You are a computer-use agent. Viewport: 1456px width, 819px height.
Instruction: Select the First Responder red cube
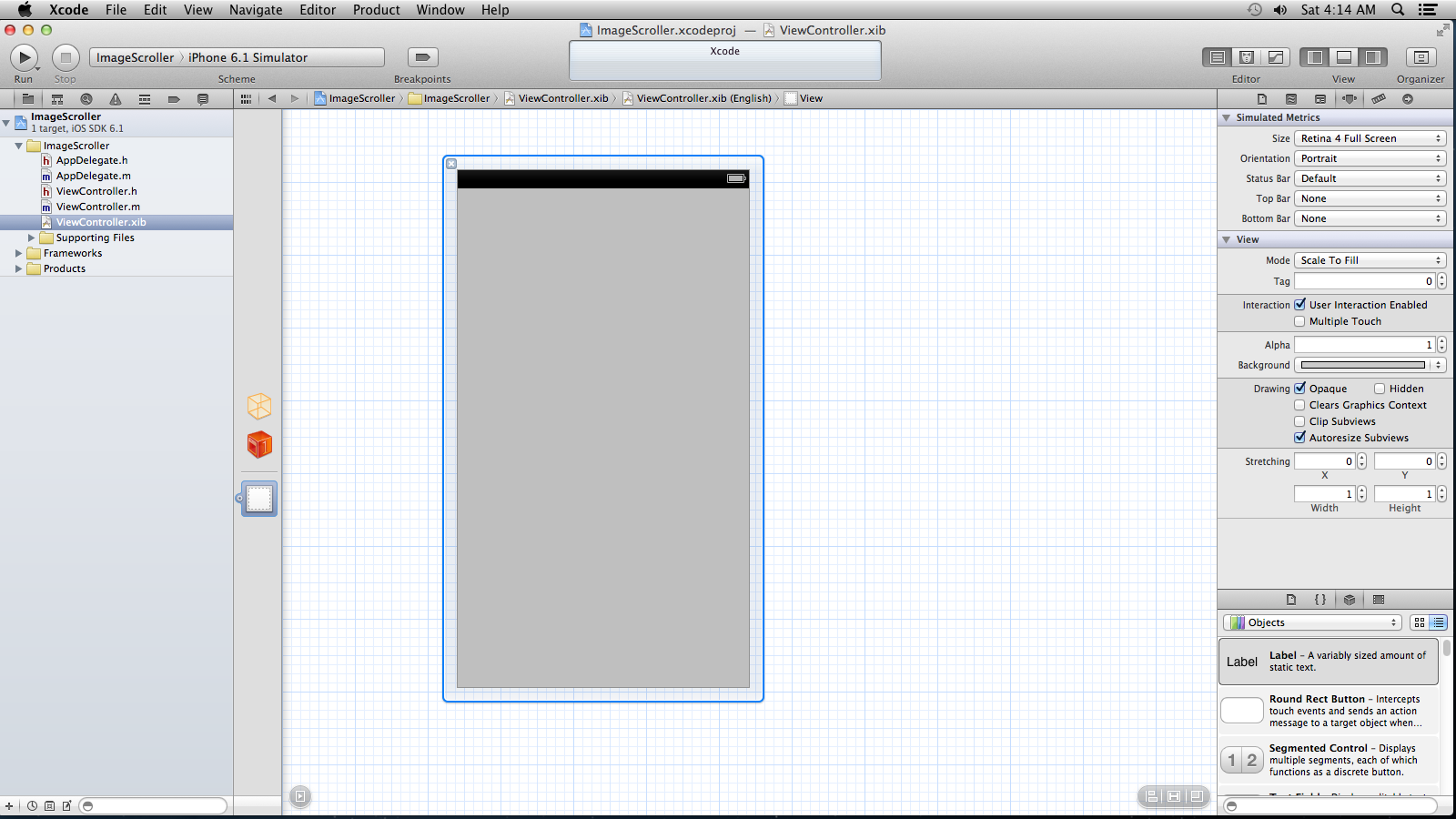pos(259,445)
